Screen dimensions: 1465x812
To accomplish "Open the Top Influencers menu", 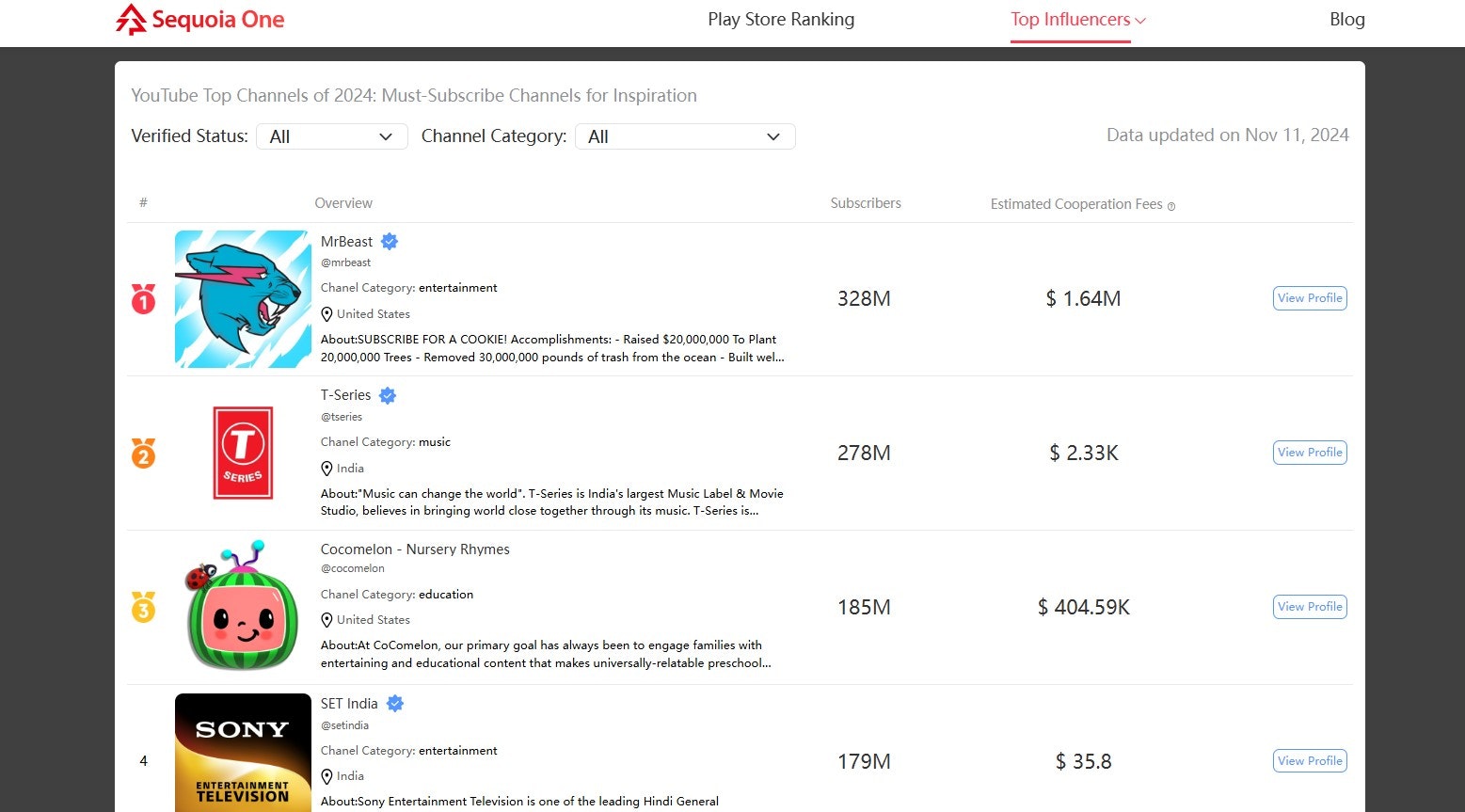I will (1071, 20).
